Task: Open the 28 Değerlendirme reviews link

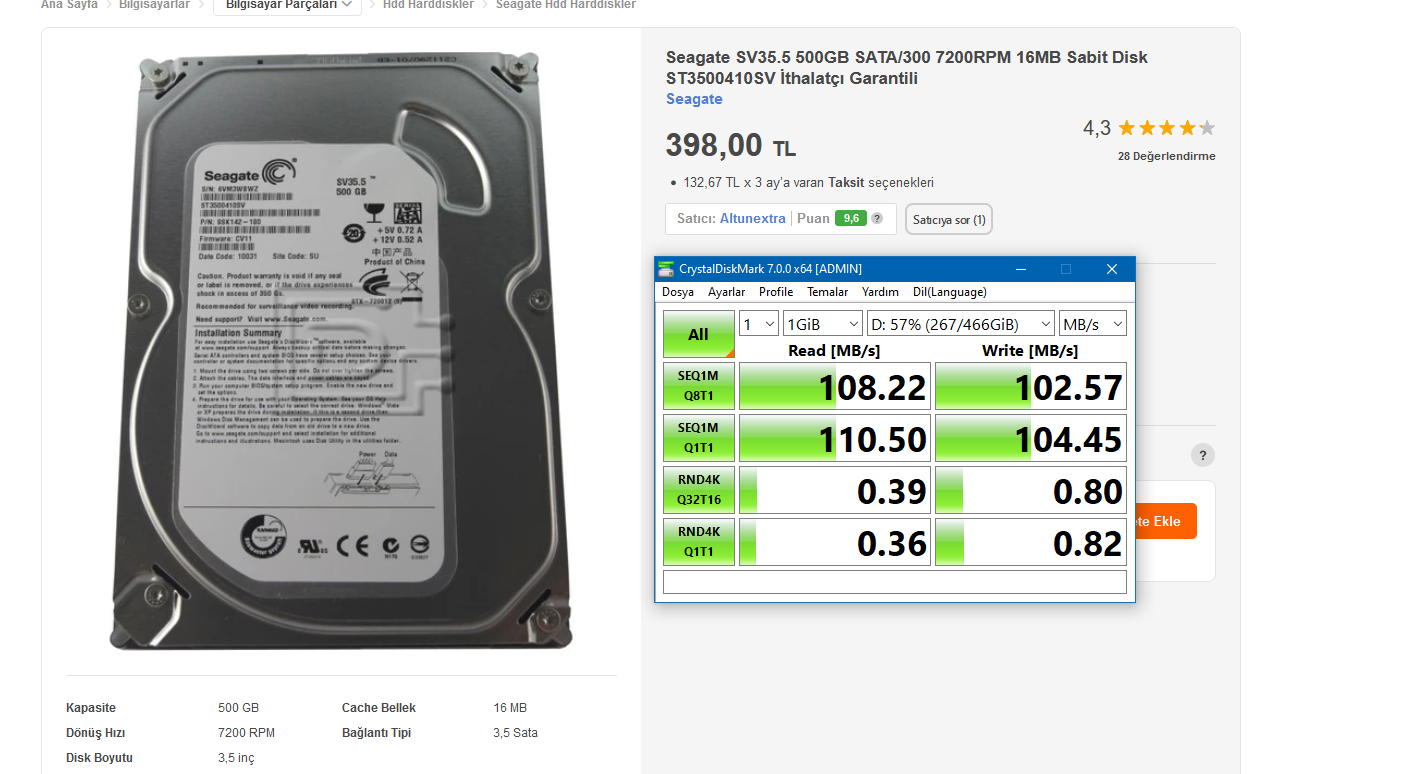Action: pyautogui.click(x=1167, y=156)
